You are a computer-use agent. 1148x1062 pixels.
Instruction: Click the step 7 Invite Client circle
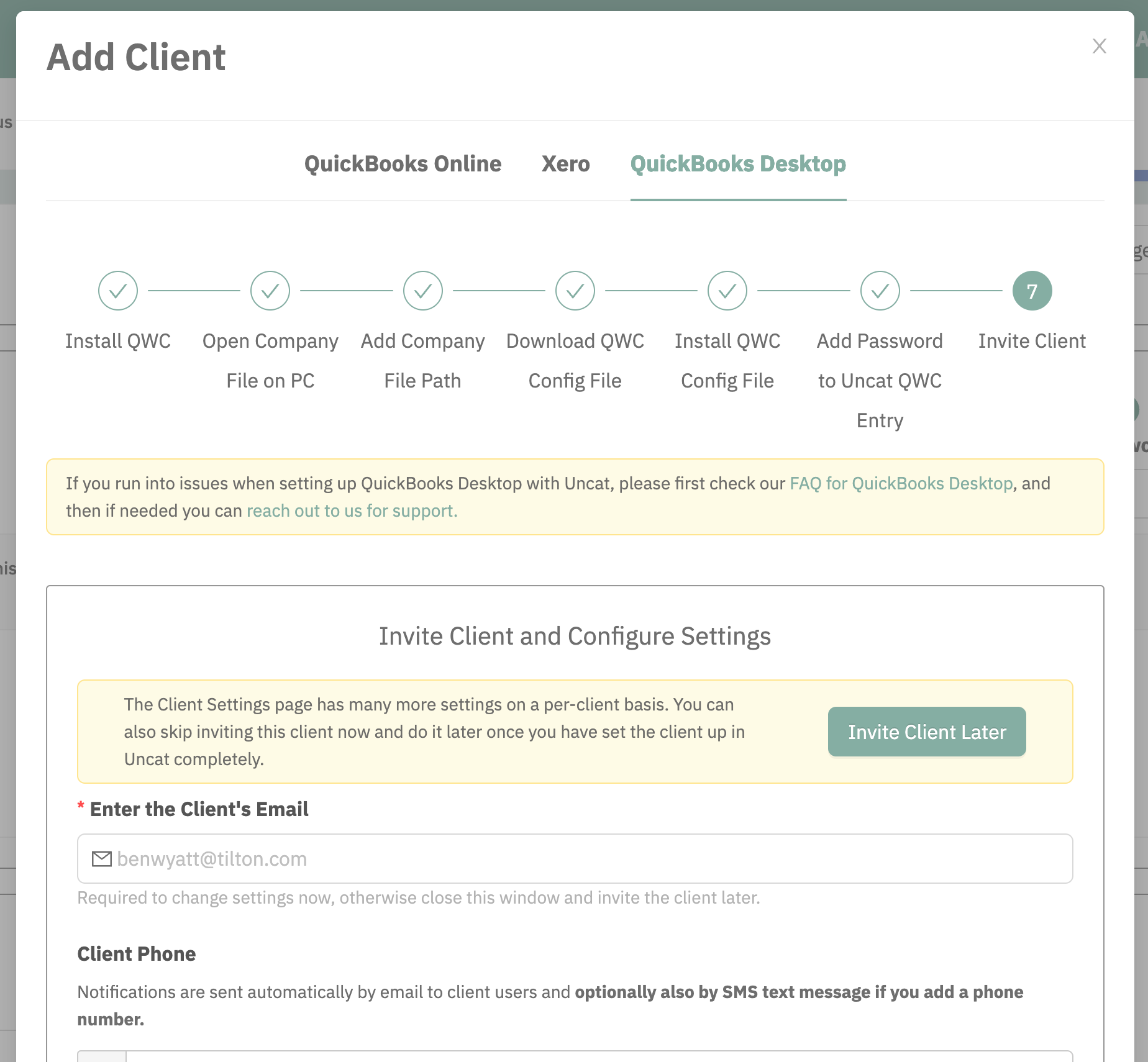click(x=1032, y=291)
